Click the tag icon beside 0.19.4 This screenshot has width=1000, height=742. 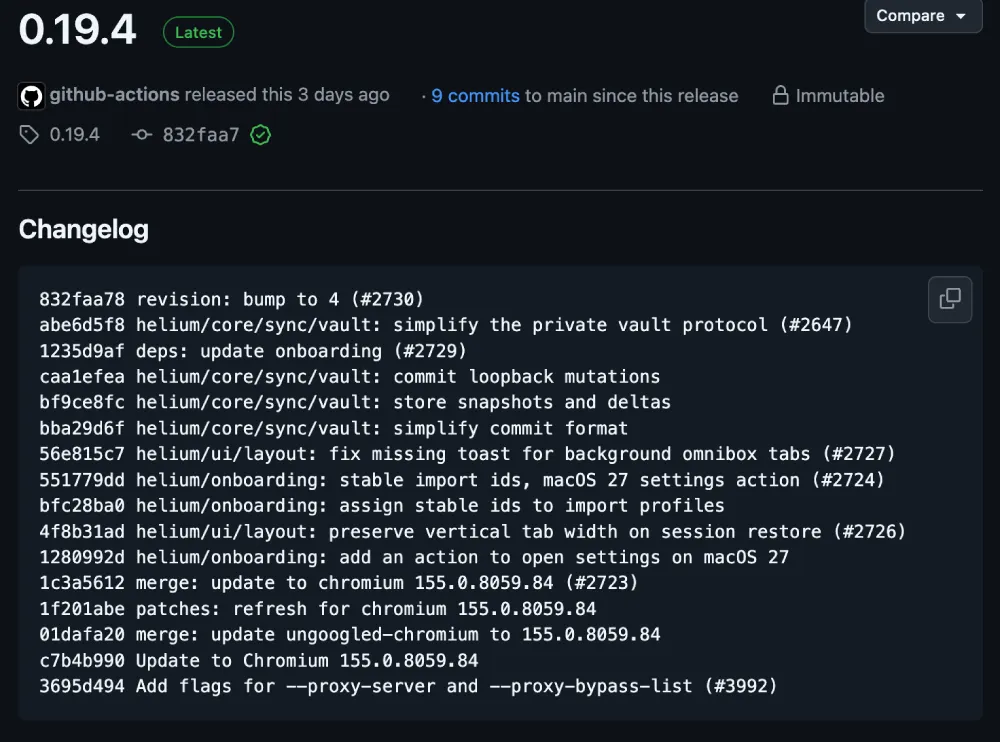coord(29,135)
